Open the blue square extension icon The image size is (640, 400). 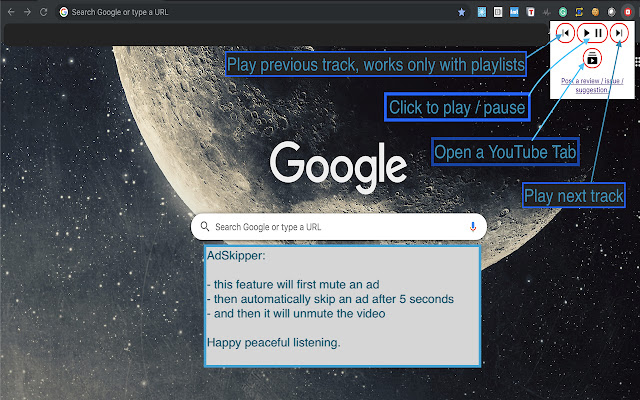(x=514, y=12)
